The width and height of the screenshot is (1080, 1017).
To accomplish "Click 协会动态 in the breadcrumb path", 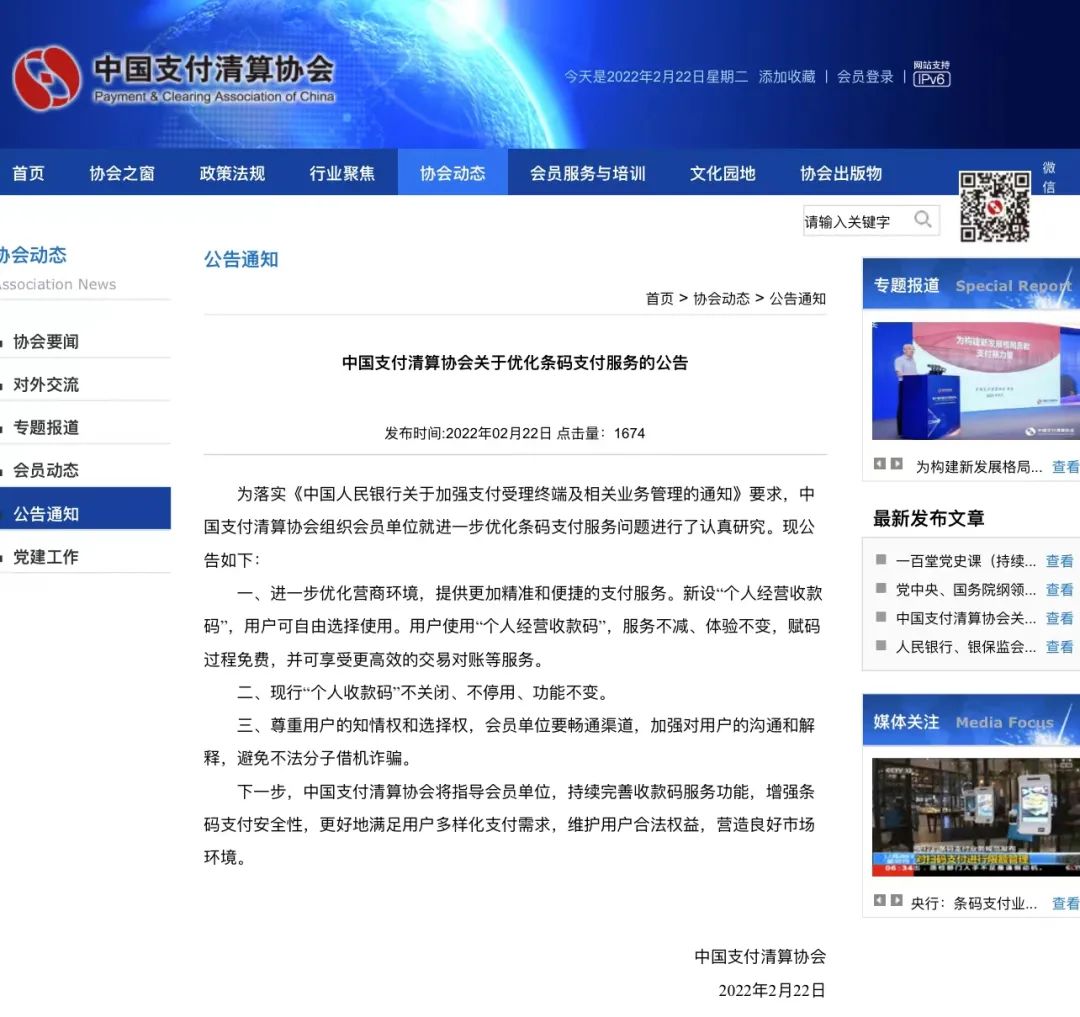I will [721, 298].
